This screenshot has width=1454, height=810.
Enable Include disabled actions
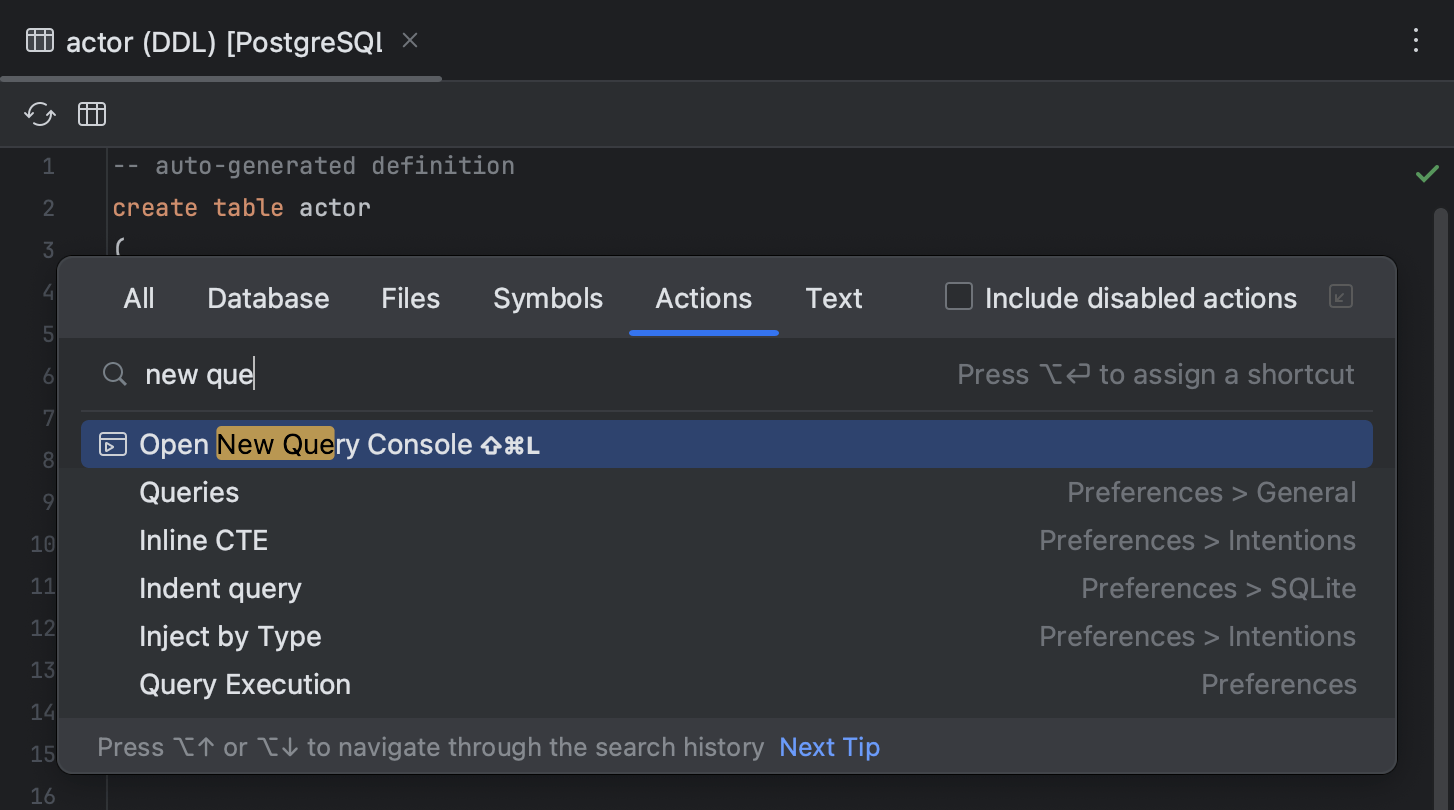point(959,296)
